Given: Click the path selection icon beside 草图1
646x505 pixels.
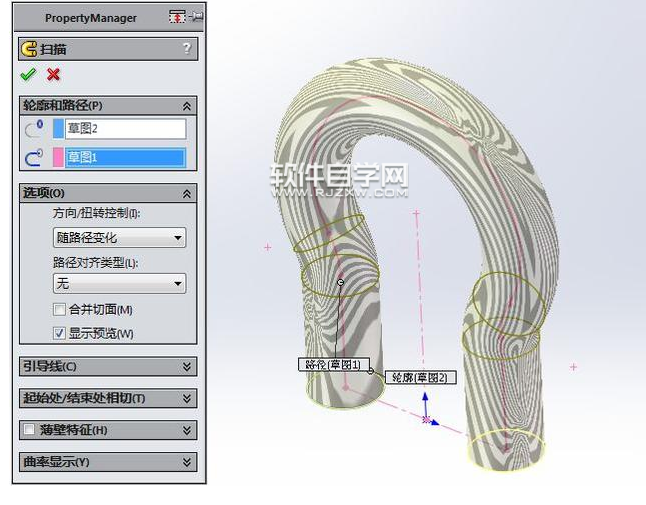Looking at the screenshot, I should 34,158.
